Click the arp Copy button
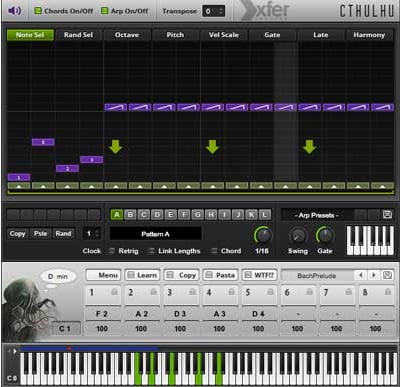 pyautogui.click(x=17, y=234)
